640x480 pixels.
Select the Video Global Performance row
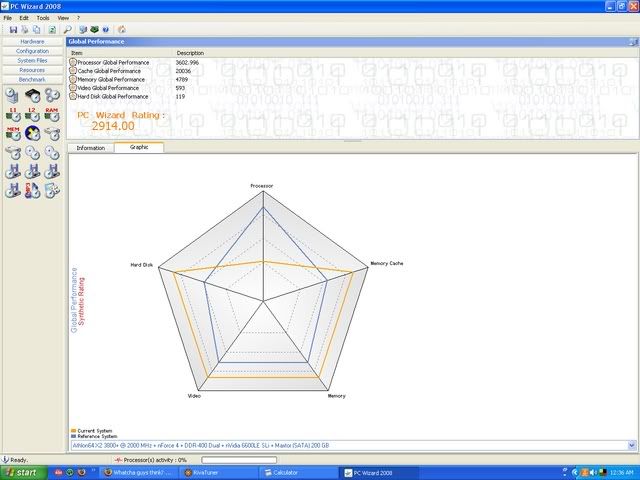click(x=108, y=88)
